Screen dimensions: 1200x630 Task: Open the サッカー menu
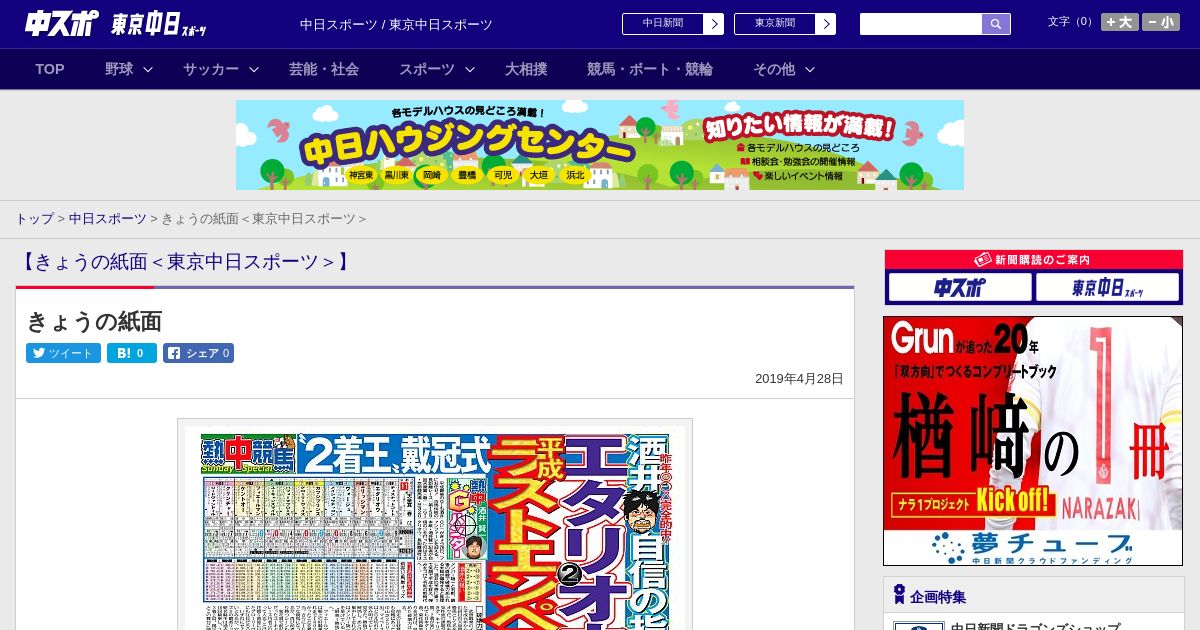(x=211, y=69)
